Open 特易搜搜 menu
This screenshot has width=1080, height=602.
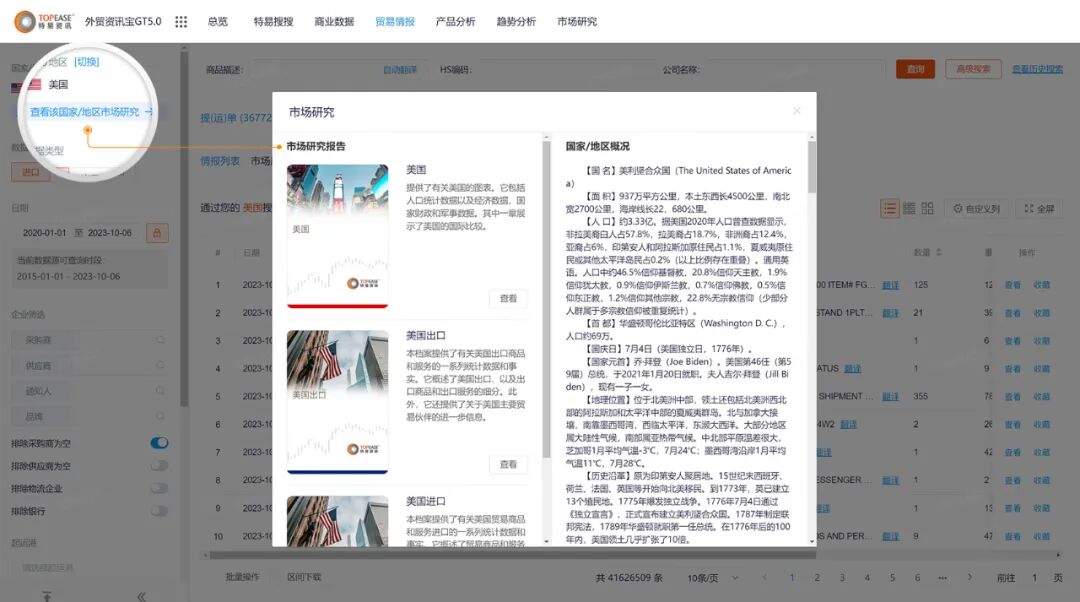[273, 21]
